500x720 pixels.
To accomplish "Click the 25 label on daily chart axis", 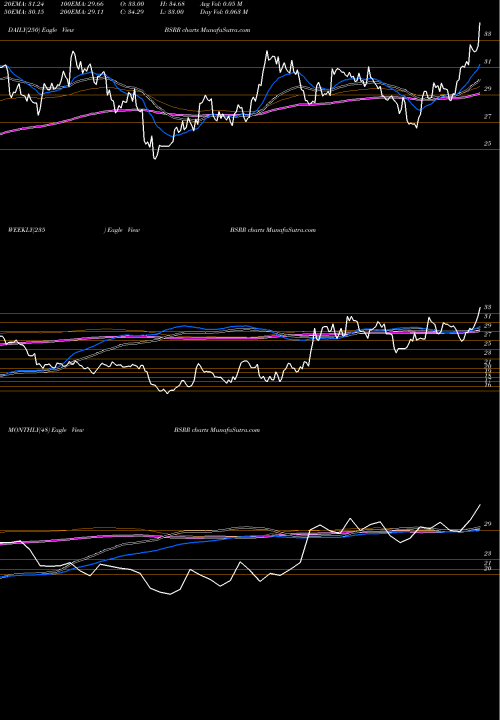I will (x=488, y=144).
